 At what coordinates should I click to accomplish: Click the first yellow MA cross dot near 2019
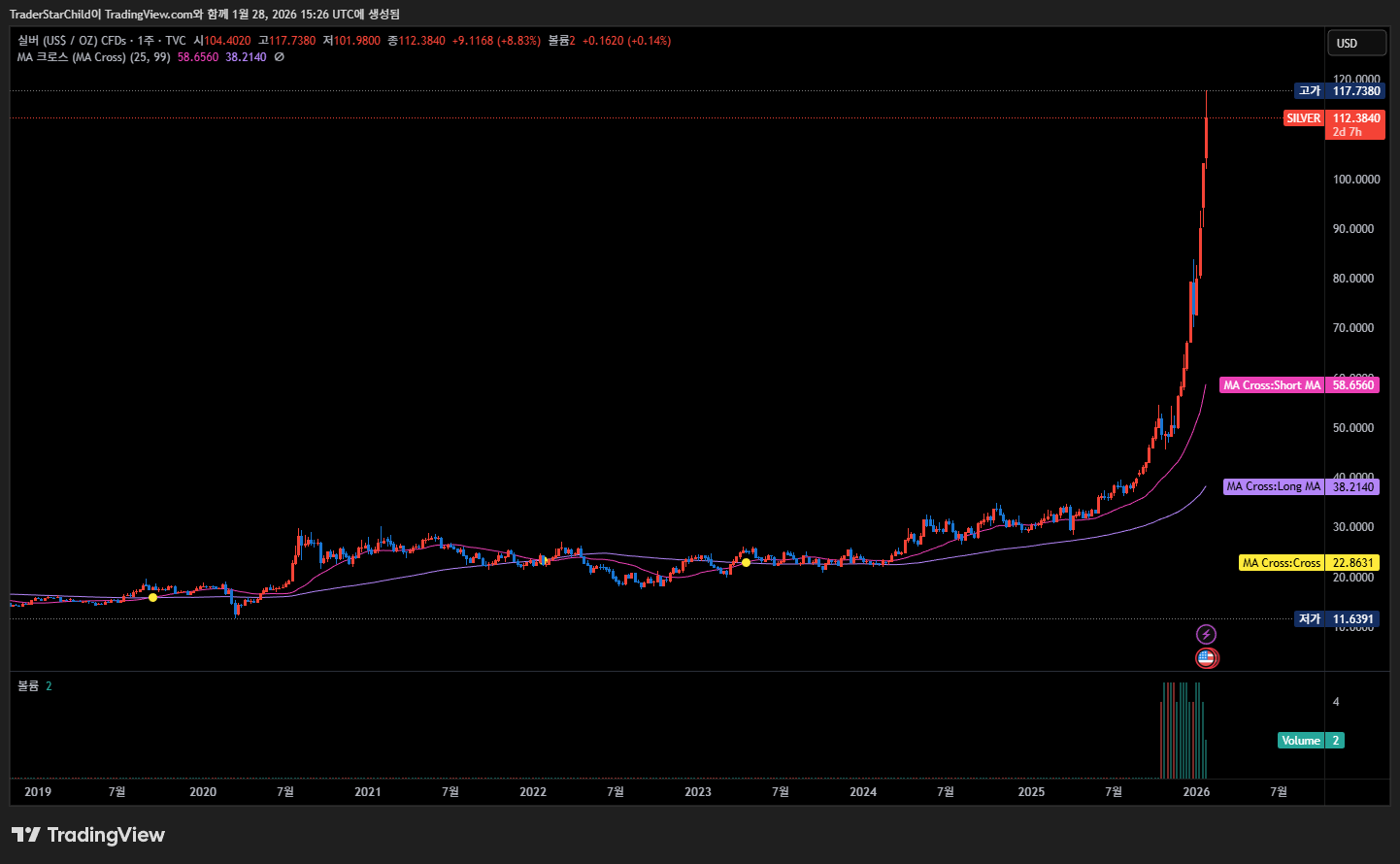[x=152, y=597]
